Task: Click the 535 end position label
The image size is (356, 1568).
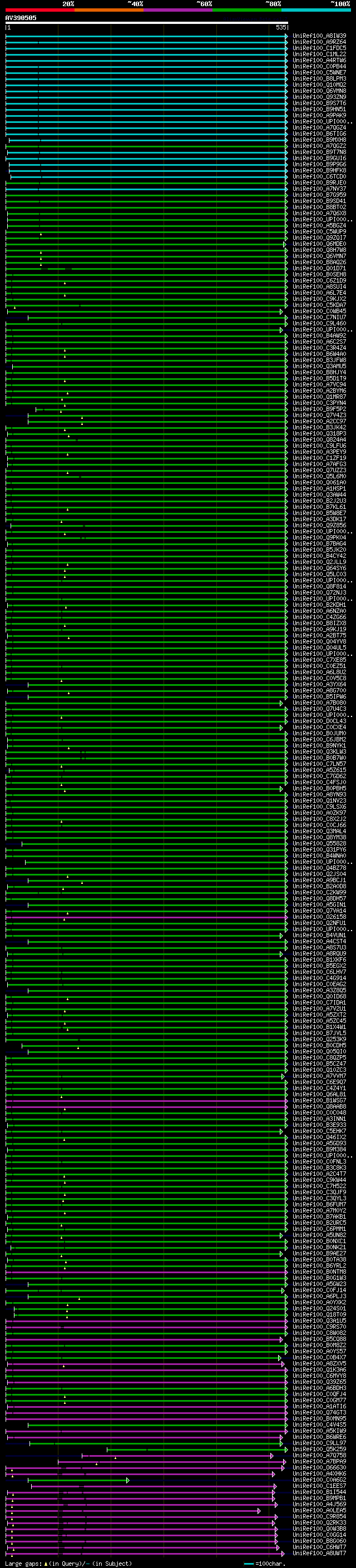Action: (x=280, y=28)
